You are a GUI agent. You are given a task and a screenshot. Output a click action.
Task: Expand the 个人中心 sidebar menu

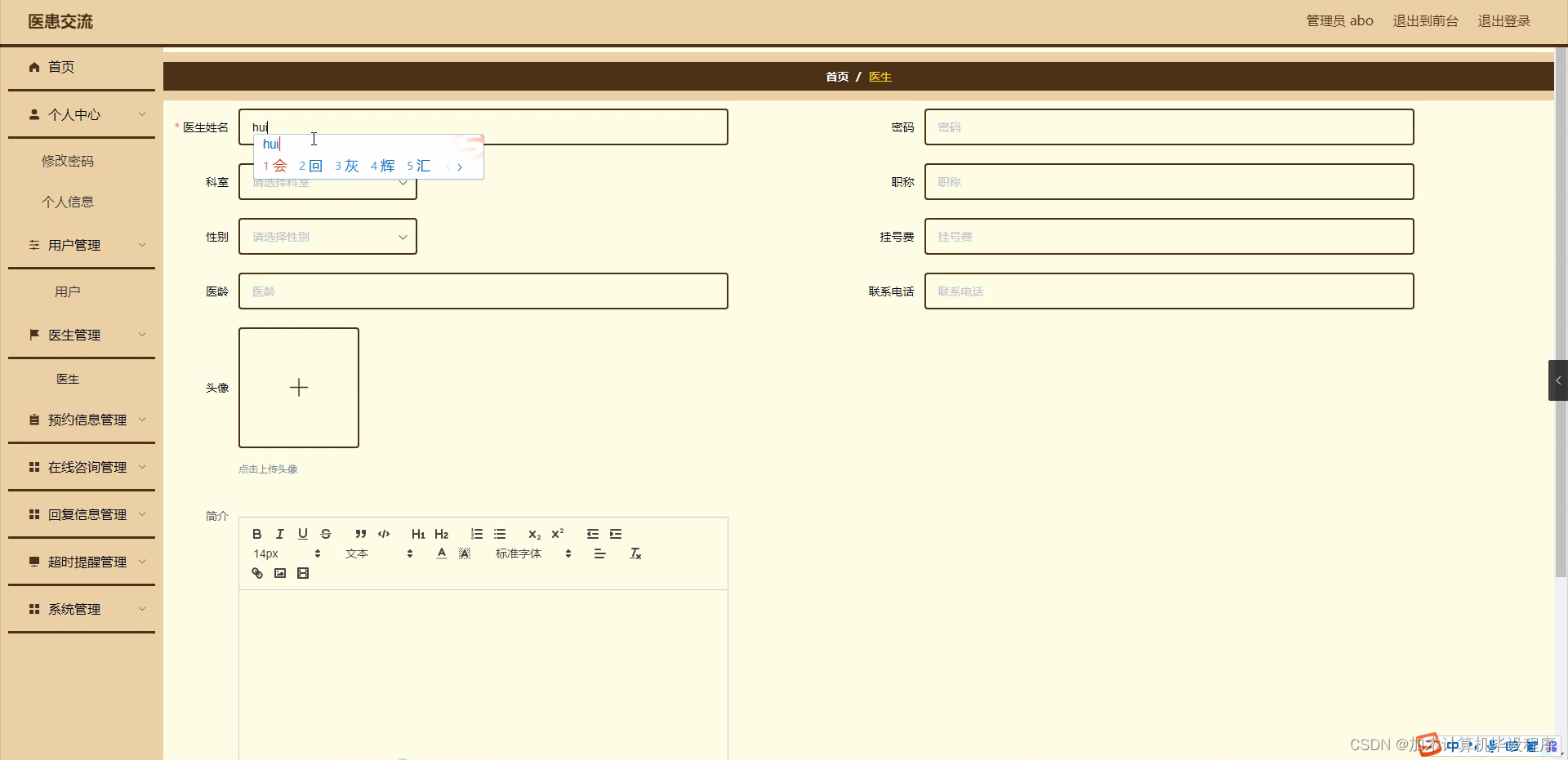point(82,115)
